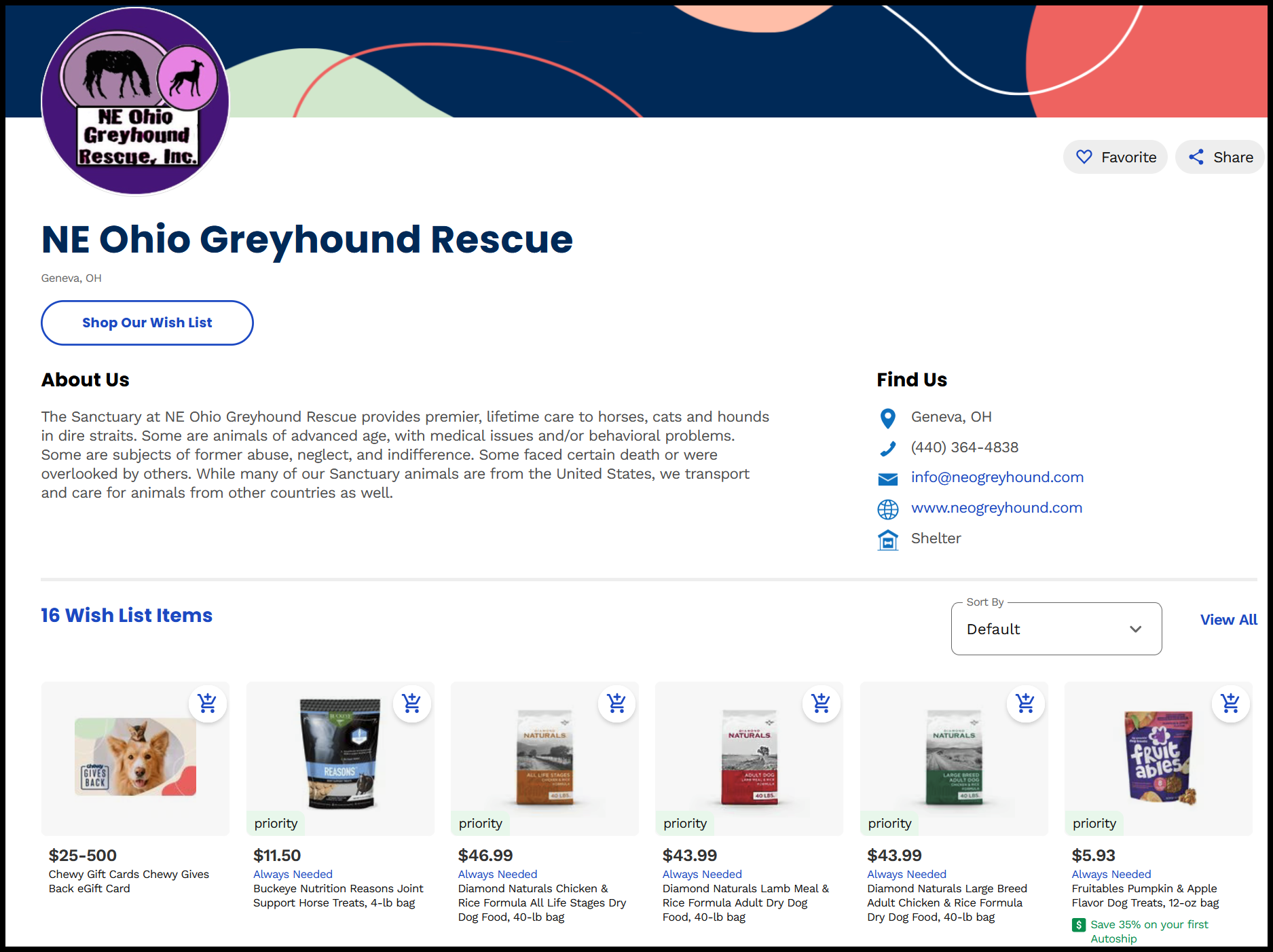The width and height of the screenshot is (1273, 952).
Task: Click the Share button label
Action: (1233, 158)
